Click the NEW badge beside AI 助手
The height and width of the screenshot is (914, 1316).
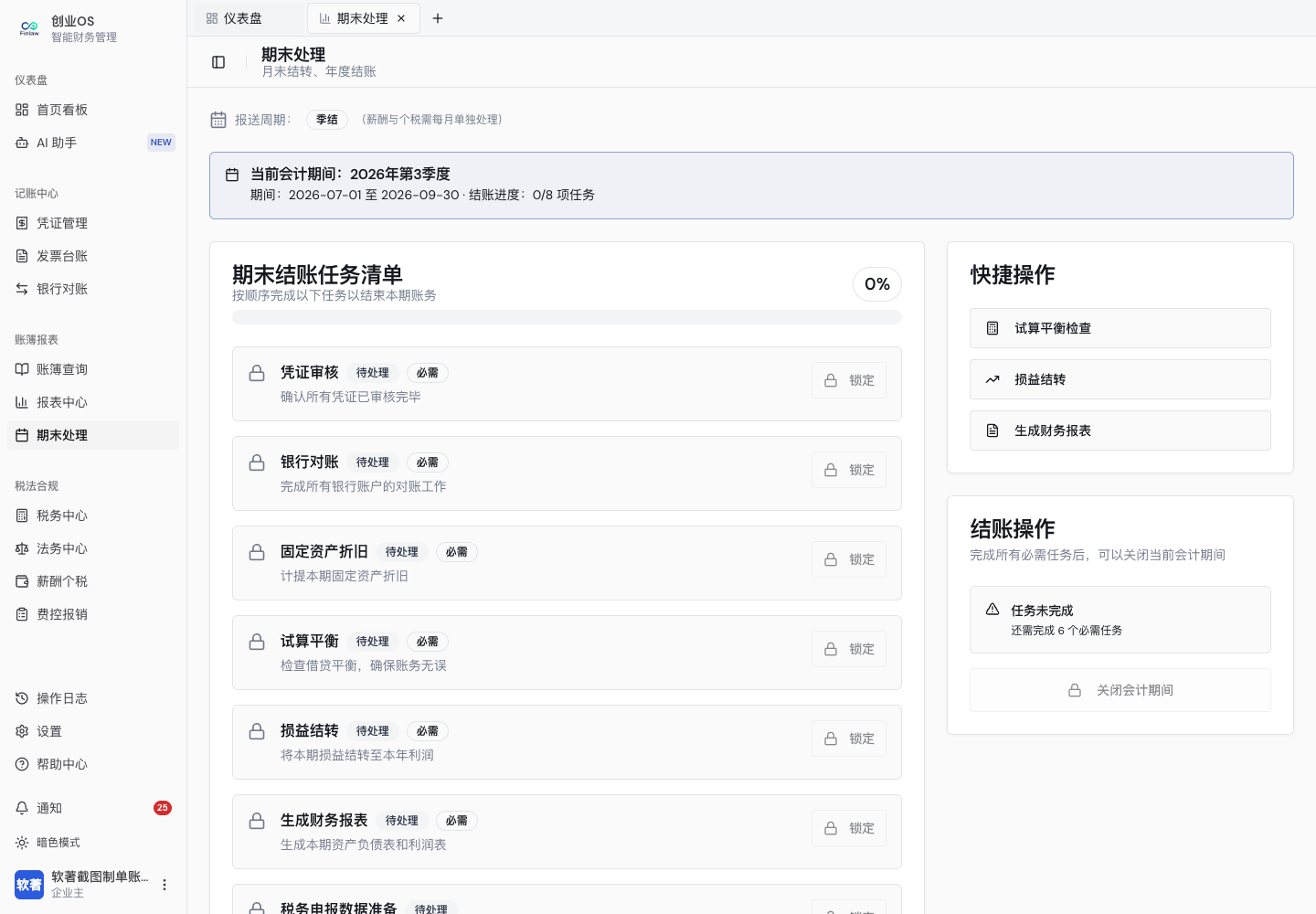161,143
